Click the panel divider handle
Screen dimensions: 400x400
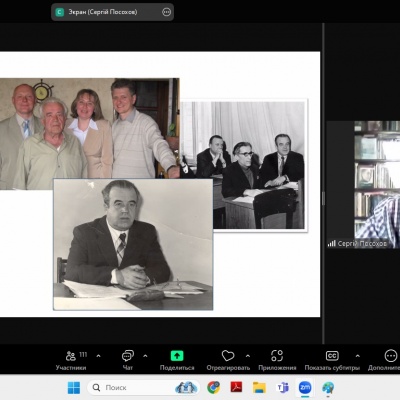point(323,199)
